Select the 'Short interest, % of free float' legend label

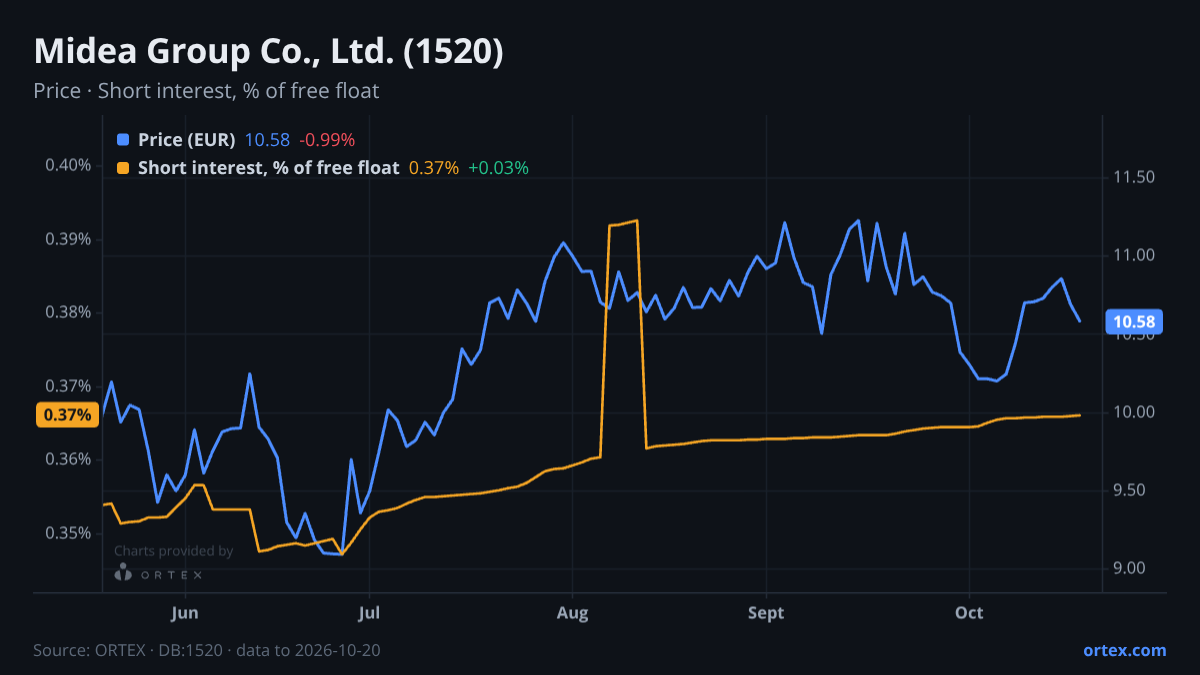[268, 168]
